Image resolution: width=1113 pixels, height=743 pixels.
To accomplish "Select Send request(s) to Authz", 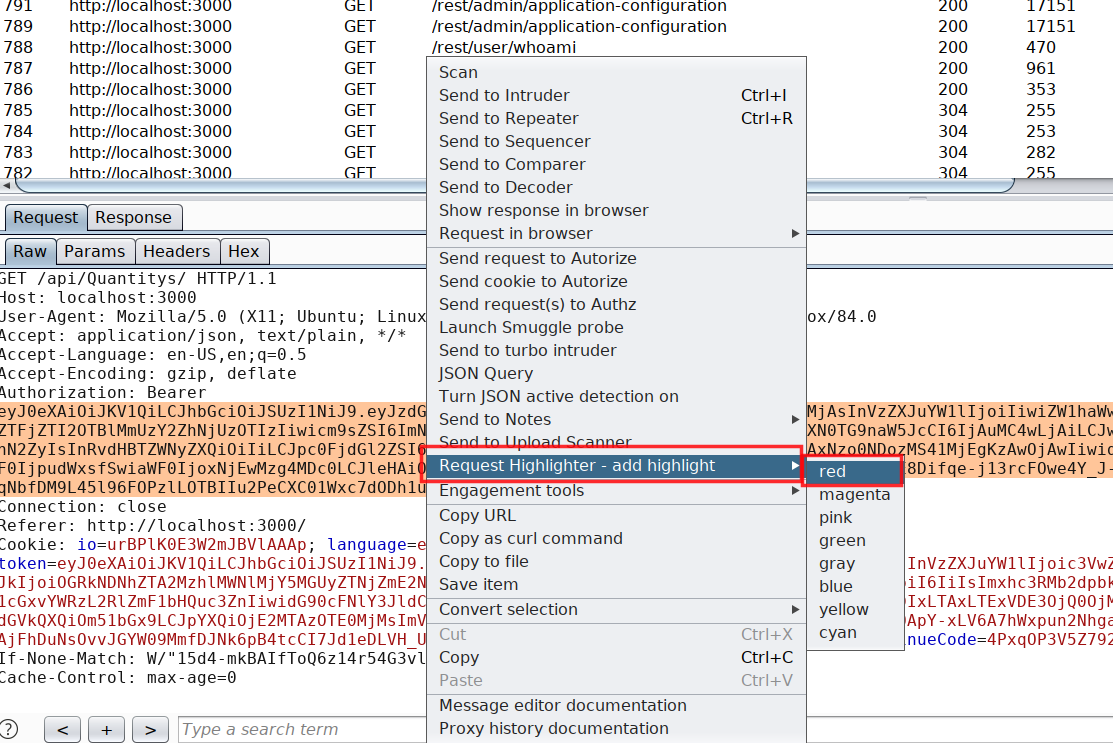I will (616, 304).
